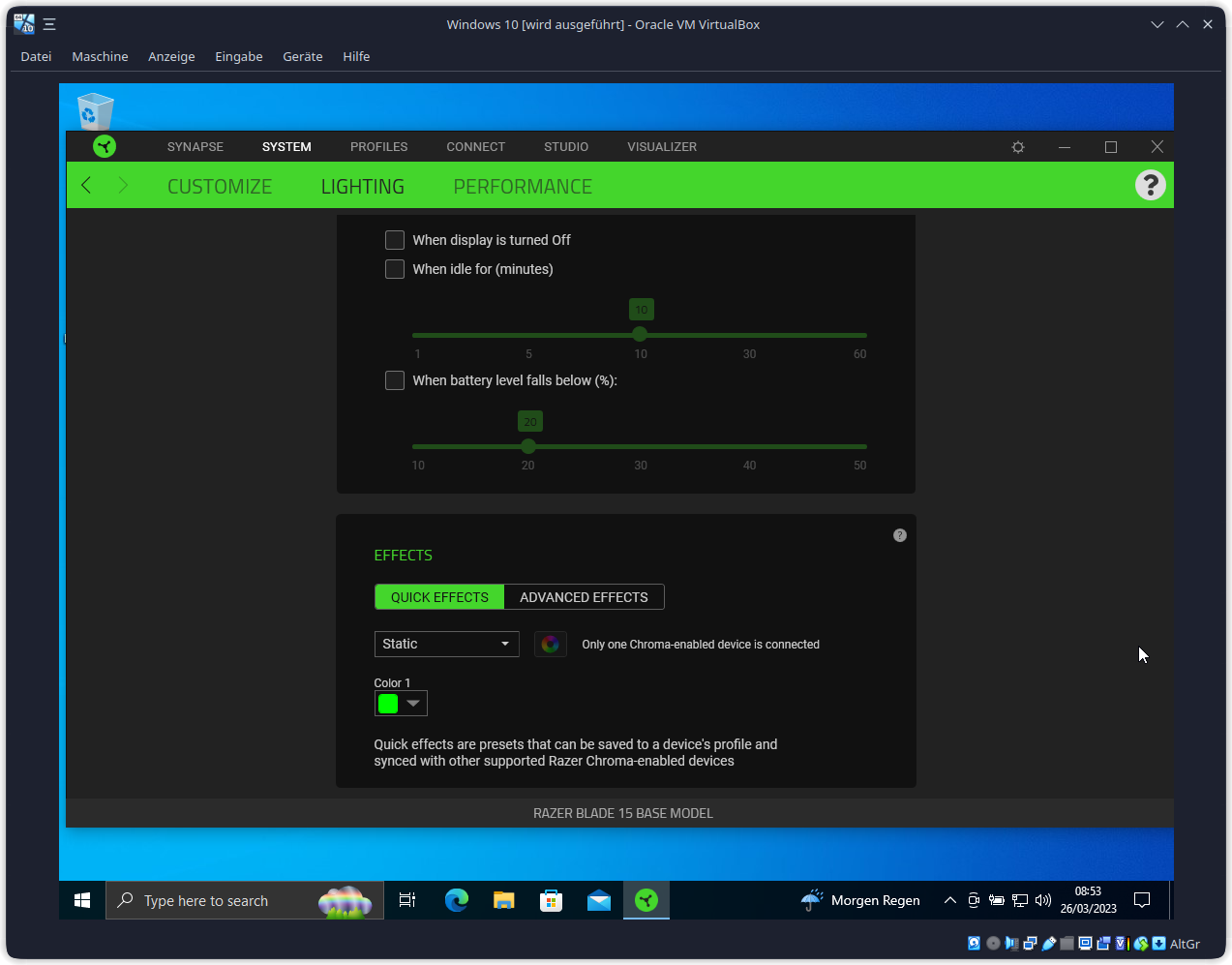
Task: Check 'When idle for (minutes)'
Action: (394, 269)
